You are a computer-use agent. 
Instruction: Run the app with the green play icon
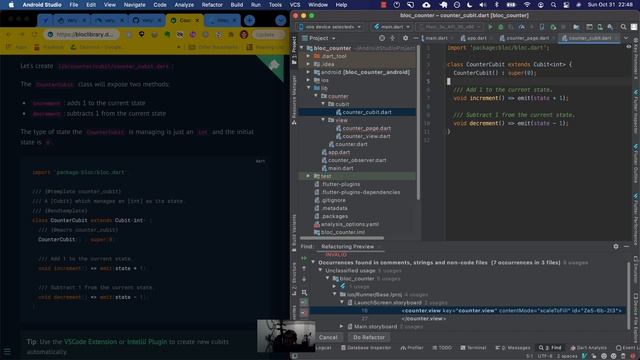tap(490, 27)
